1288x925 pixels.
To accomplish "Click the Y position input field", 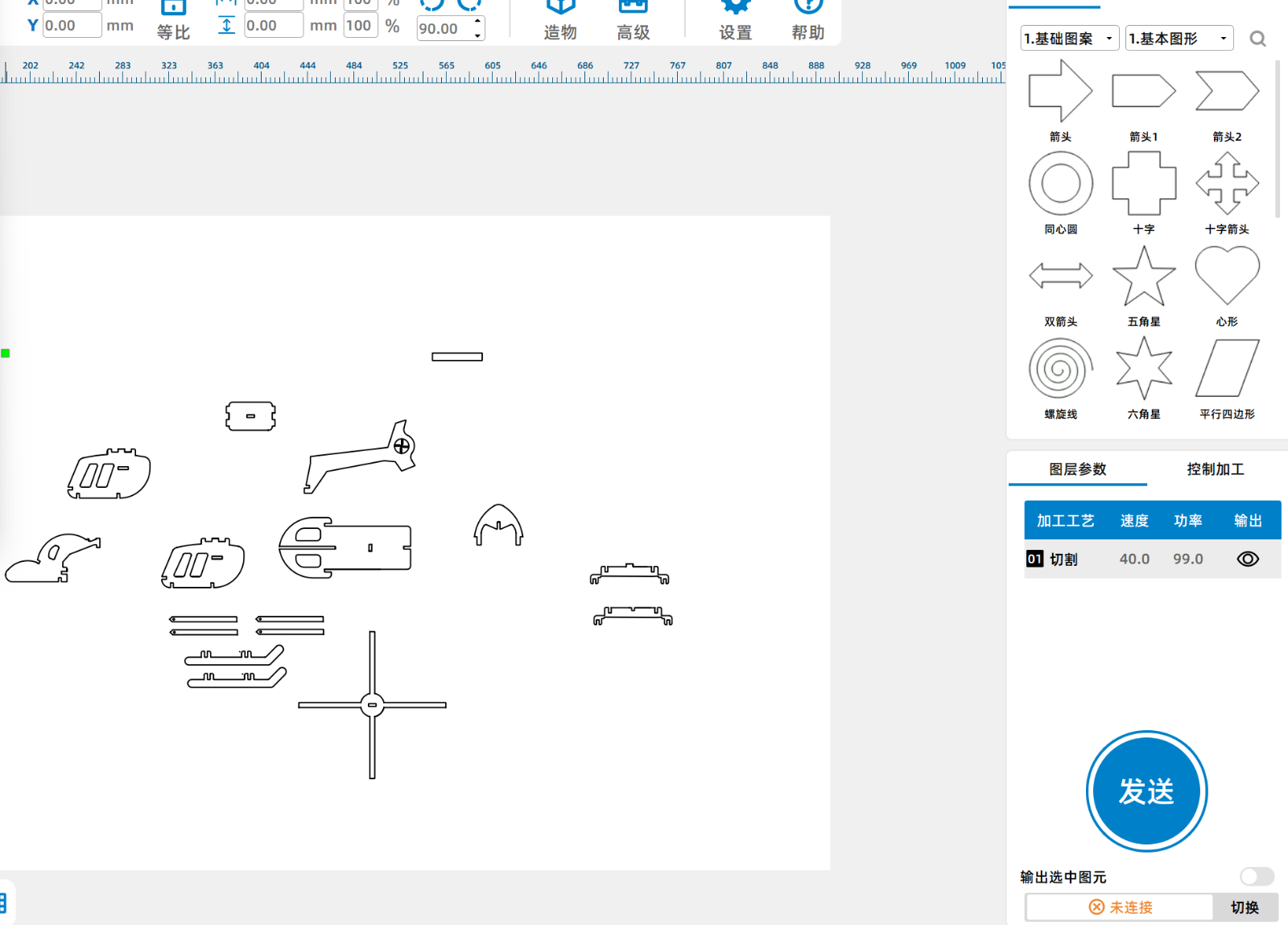I will pos(72,26).
